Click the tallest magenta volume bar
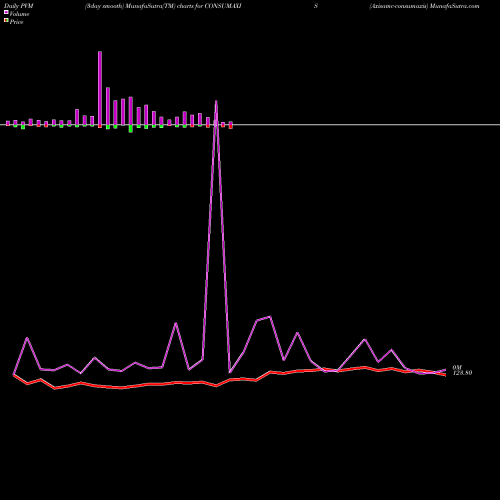This screenshot has width=500, height=500. click(100, 88)
